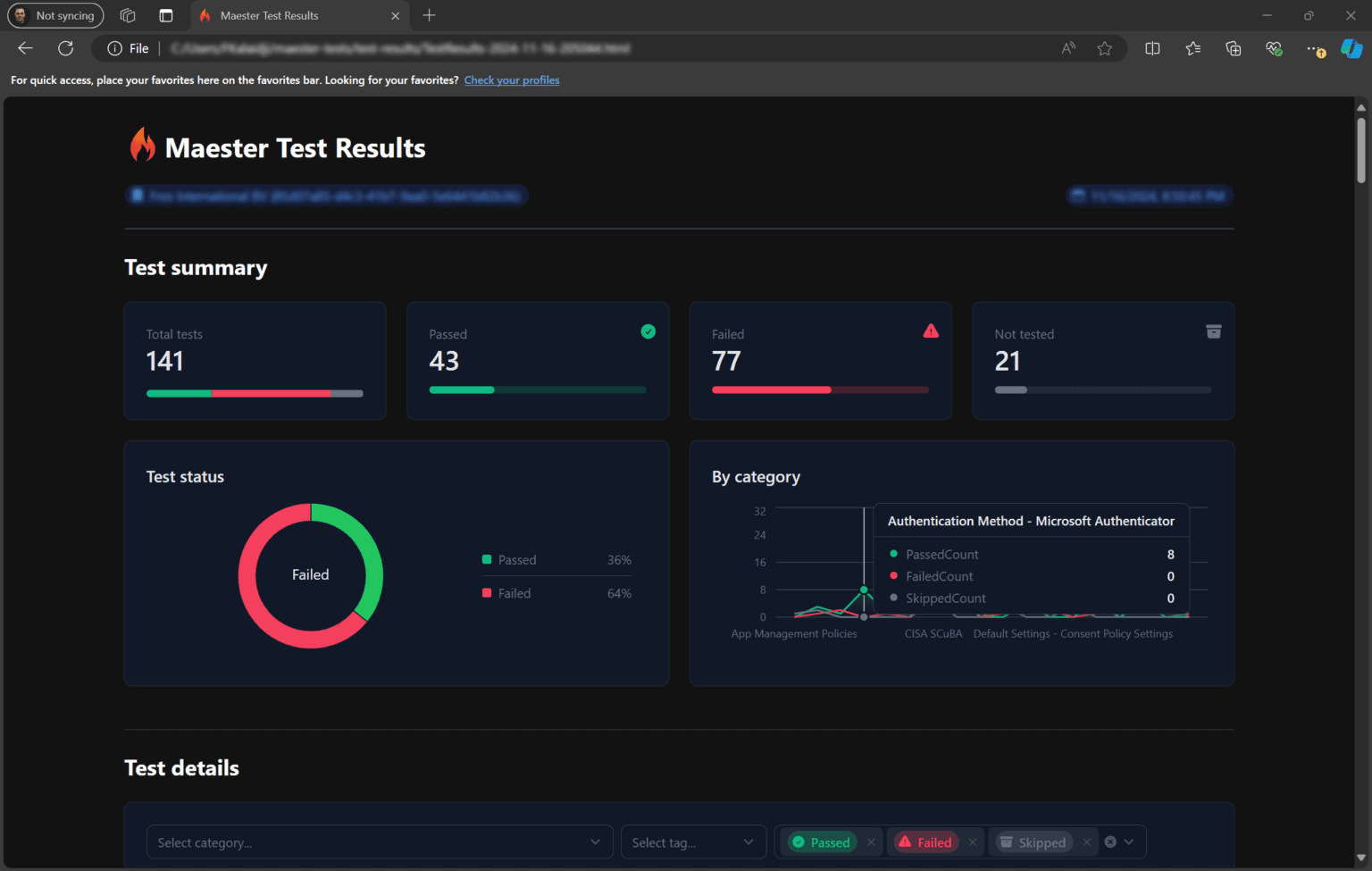Open Collections icon in toolbar
Viewport: 1372px width, 871px height.
click(1234, 48)
